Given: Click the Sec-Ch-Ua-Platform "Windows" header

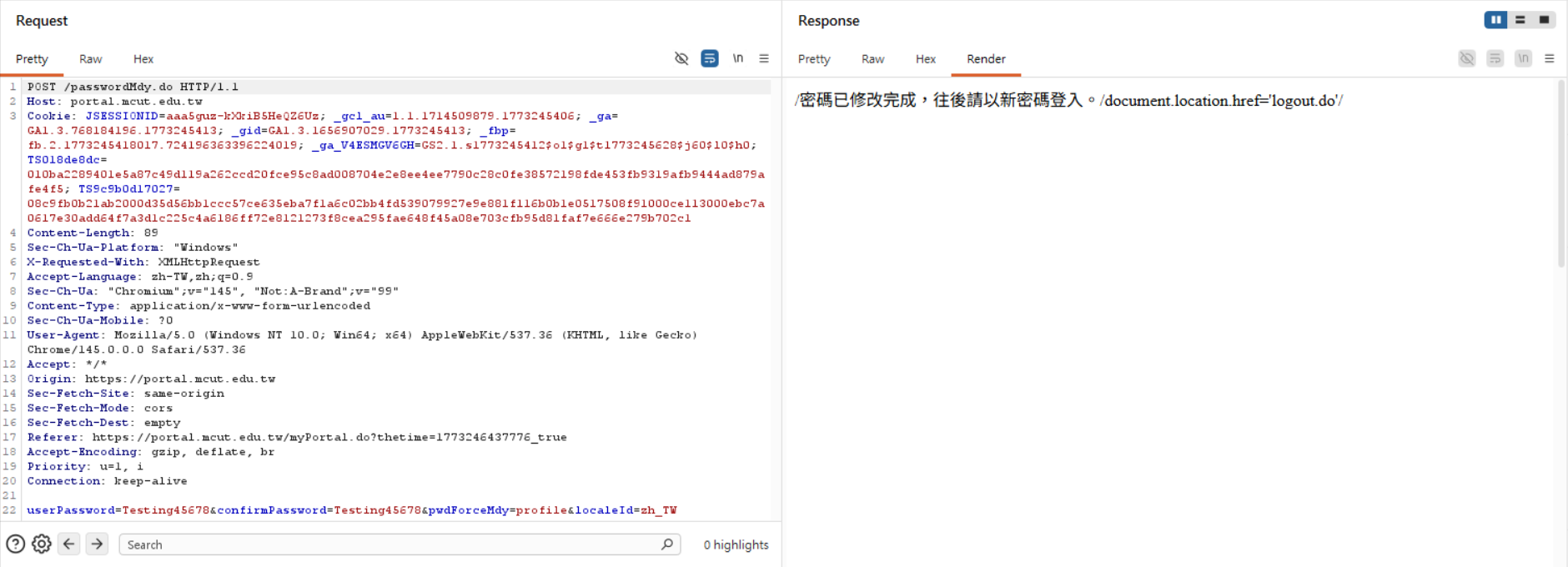Looking at the screenshot, I should [133, 248].
